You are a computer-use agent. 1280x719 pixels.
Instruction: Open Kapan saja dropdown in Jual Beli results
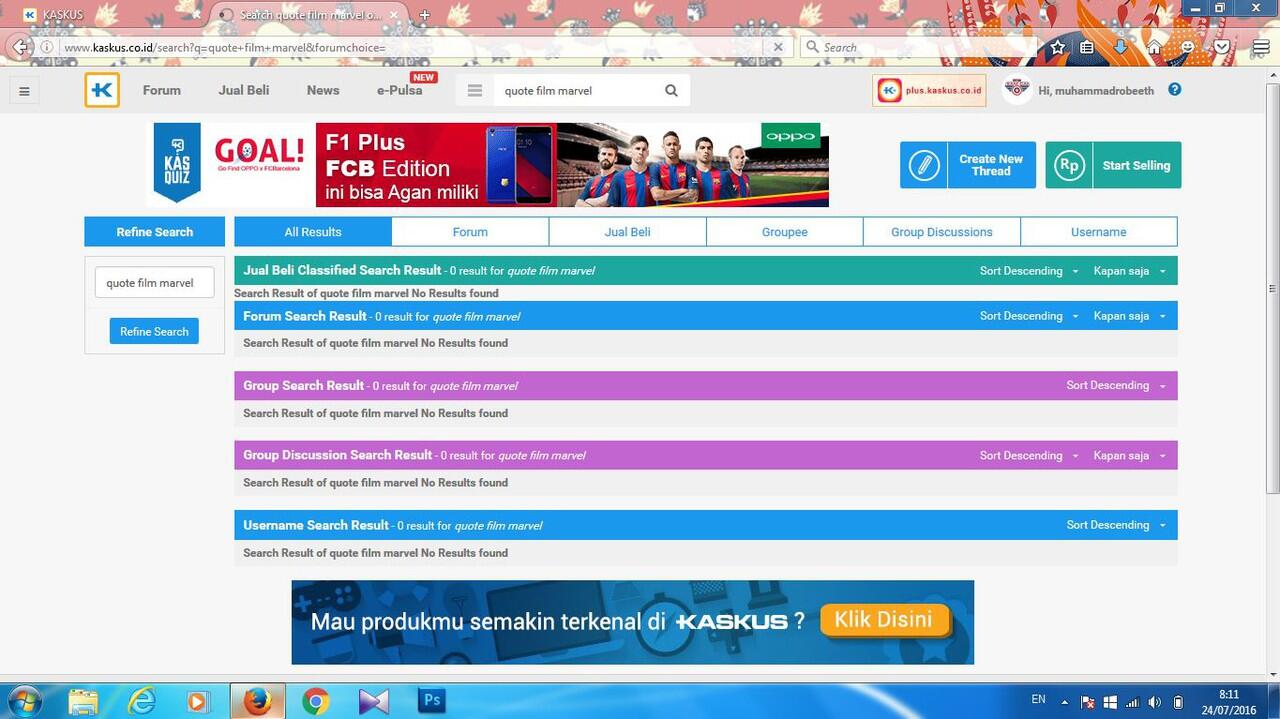click(x=1130, y=271)
